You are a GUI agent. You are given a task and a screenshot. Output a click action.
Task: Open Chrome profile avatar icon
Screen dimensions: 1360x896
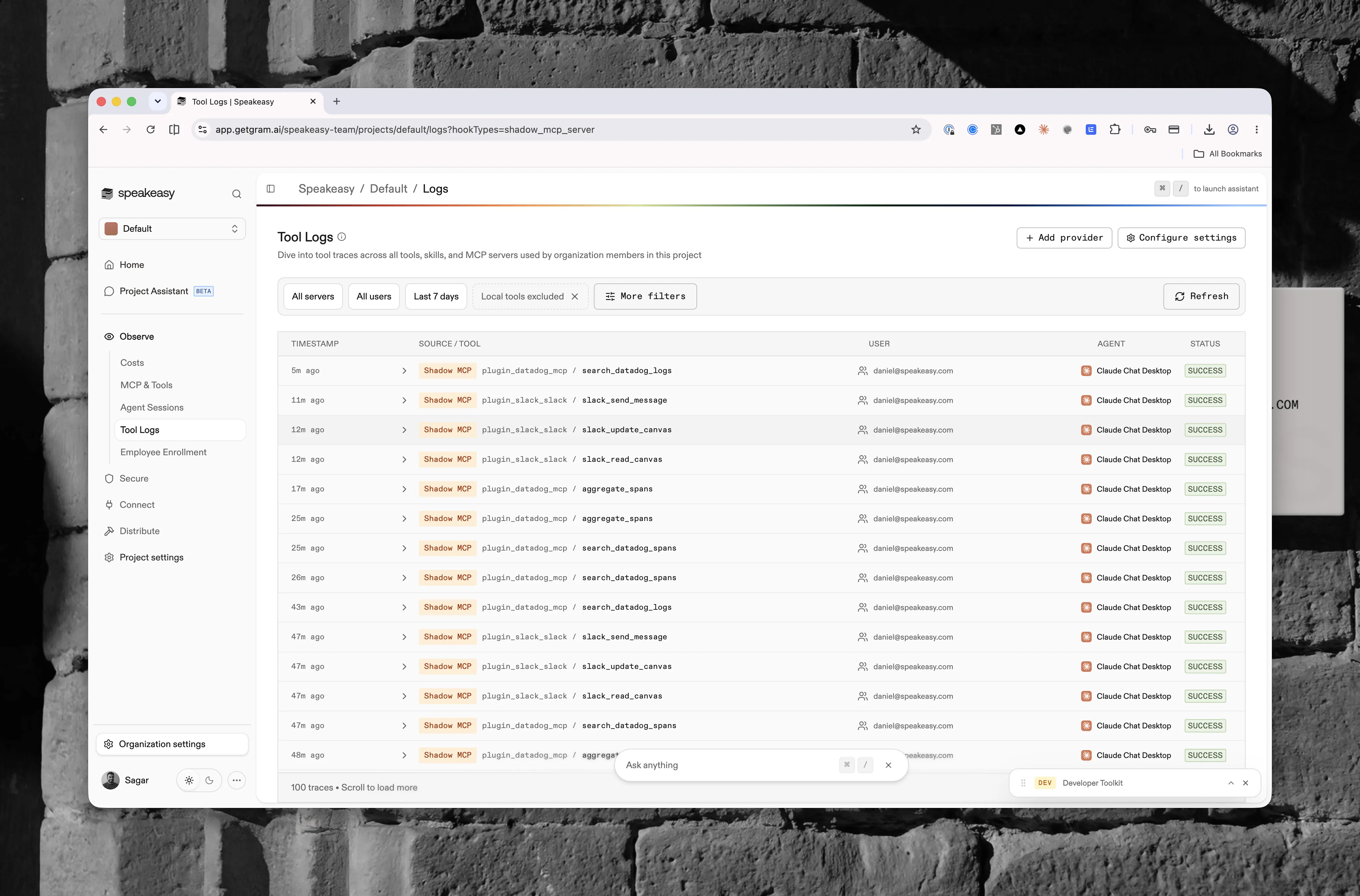(1232, 130)
